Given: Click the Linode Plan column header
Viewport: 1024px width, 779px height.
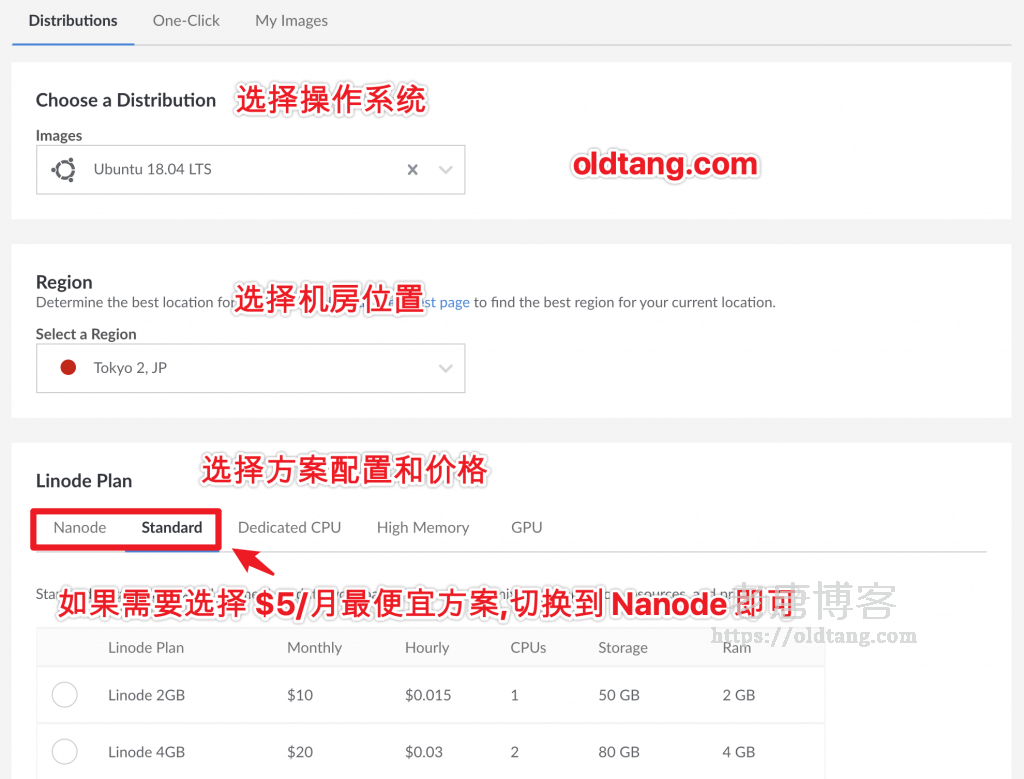Looking at the screenshot, I should [x=146, y=648].
